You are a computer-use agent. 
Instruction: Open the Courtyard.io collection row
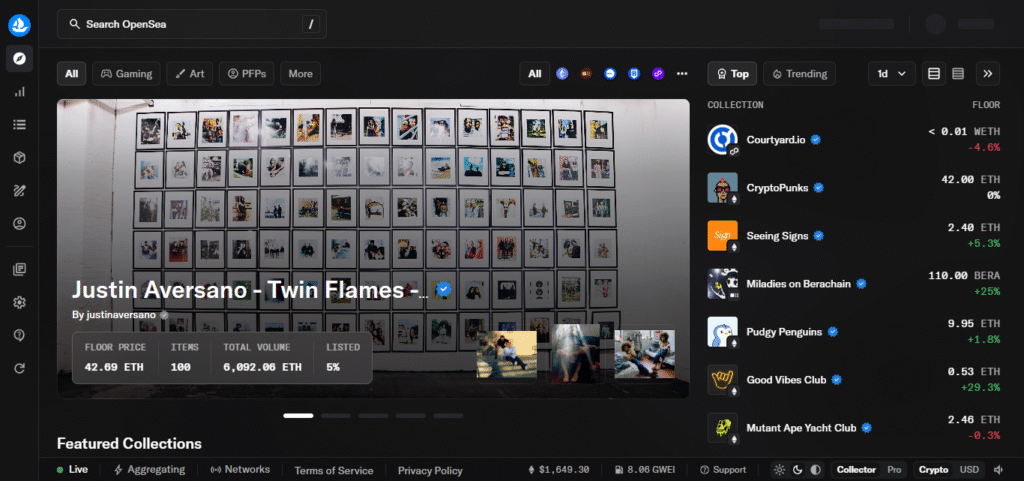pos(854,140)
